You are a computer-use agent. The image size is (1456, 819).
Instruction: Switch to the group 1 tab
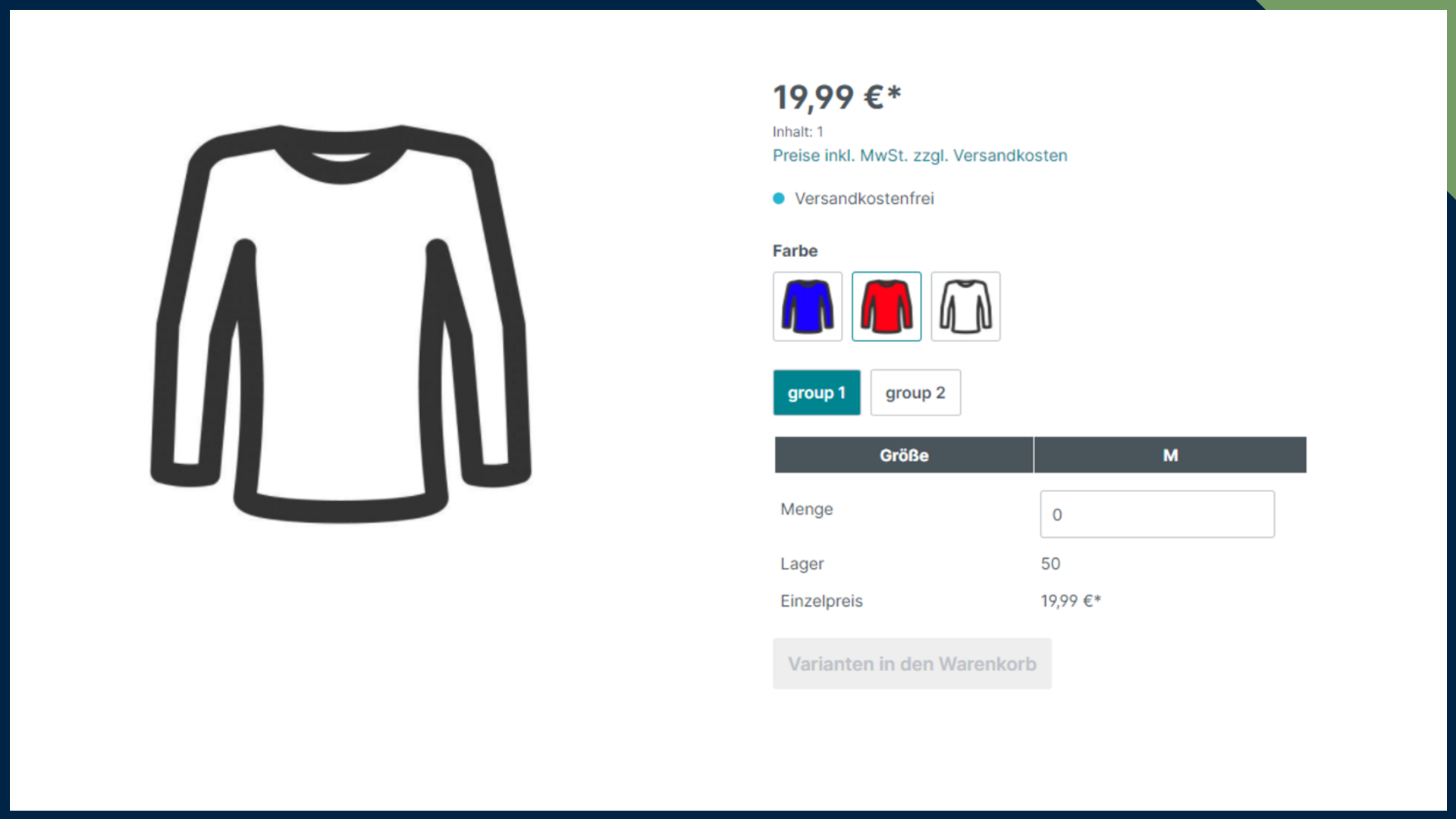pos(817,393)
